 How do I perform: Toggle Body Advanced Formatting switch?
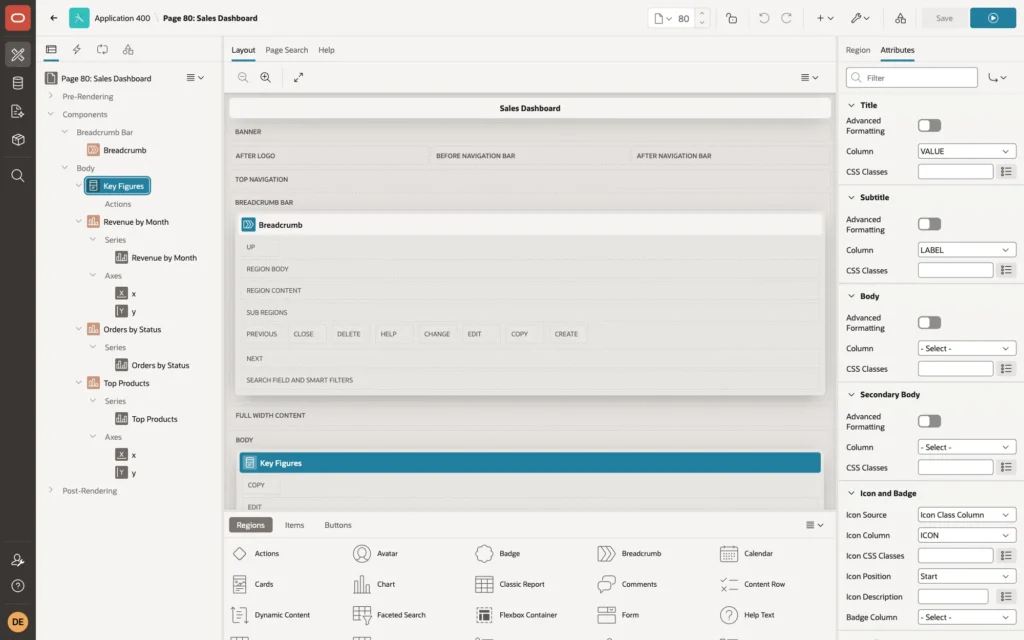[x=929, y=323]
